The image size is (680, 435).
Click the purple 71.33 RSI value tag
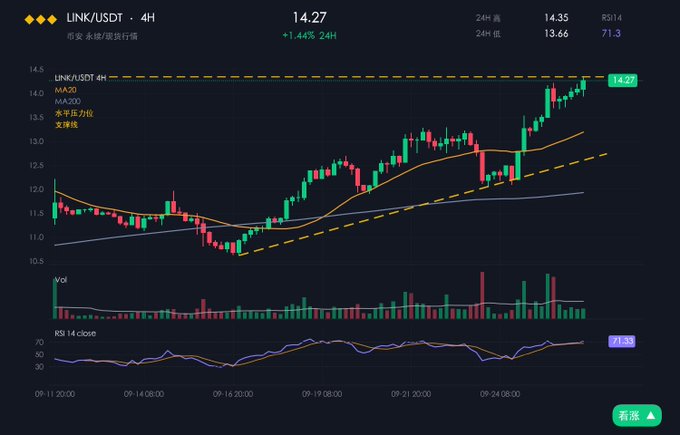(622, 341)
